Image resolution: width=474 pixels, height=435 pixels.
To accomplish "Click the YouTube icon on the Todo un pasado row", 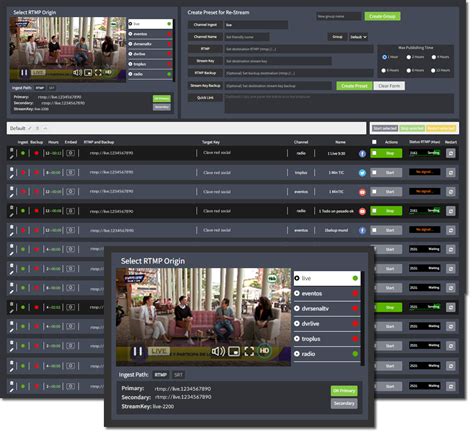I will pyautogui.click(x=362, y=211).
